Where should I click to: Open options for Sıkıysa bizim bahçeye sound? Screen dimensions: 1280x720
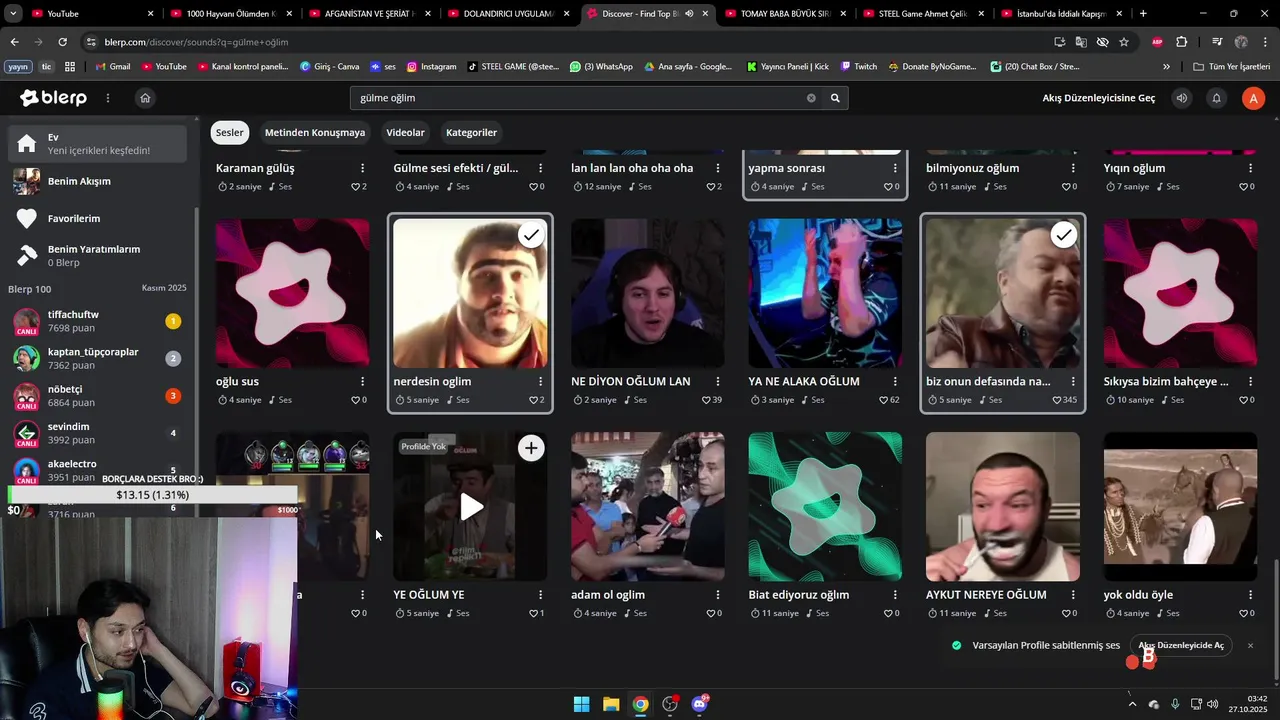click(x=1250, y=381)
